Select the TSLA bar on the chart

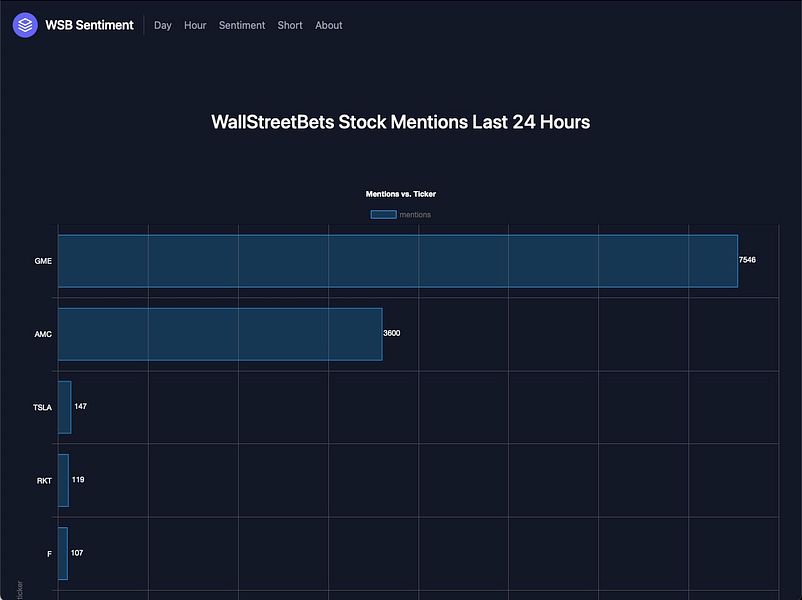click(64, 407)
